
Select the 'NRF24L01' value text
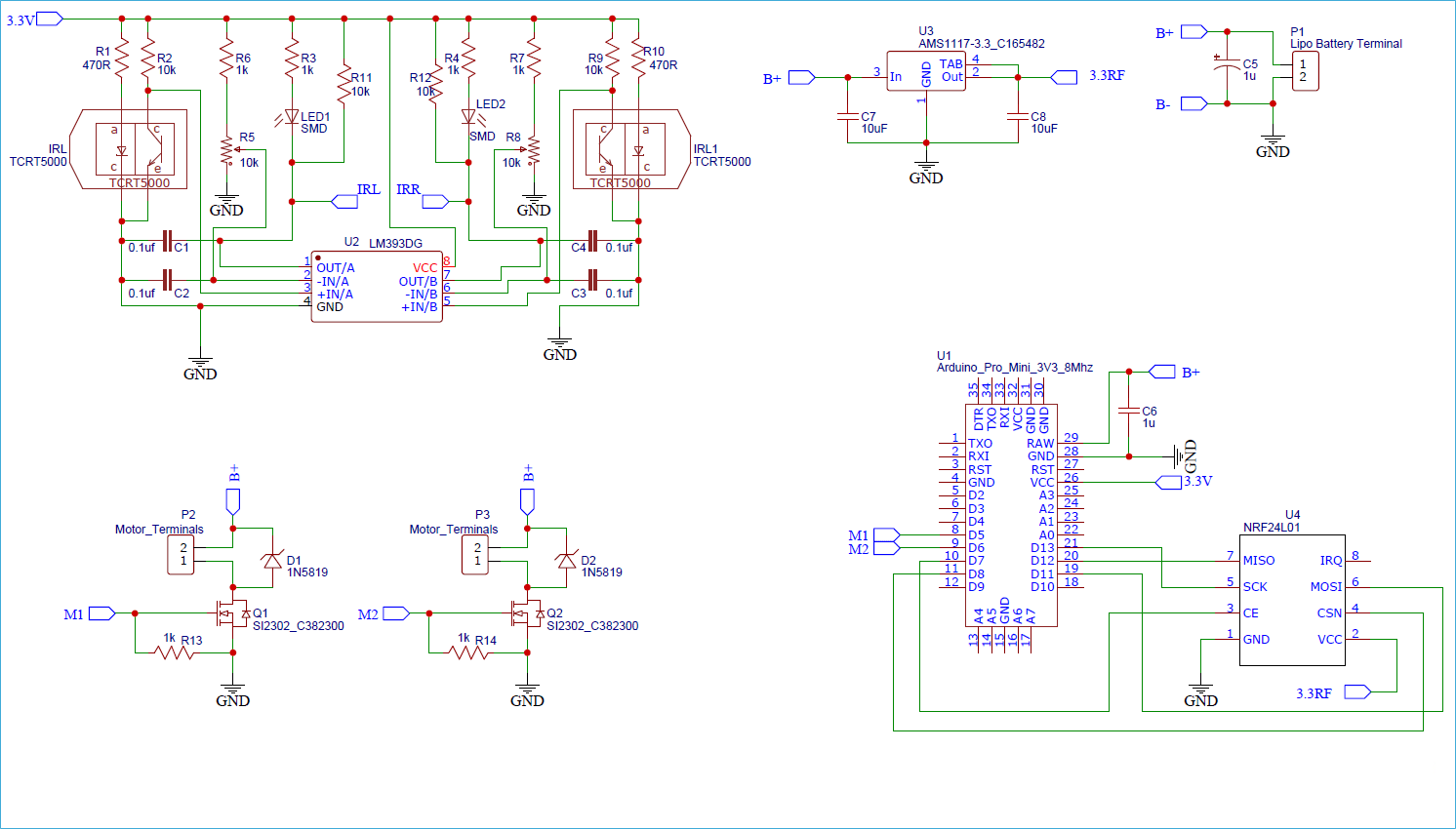coord(1272,528)
